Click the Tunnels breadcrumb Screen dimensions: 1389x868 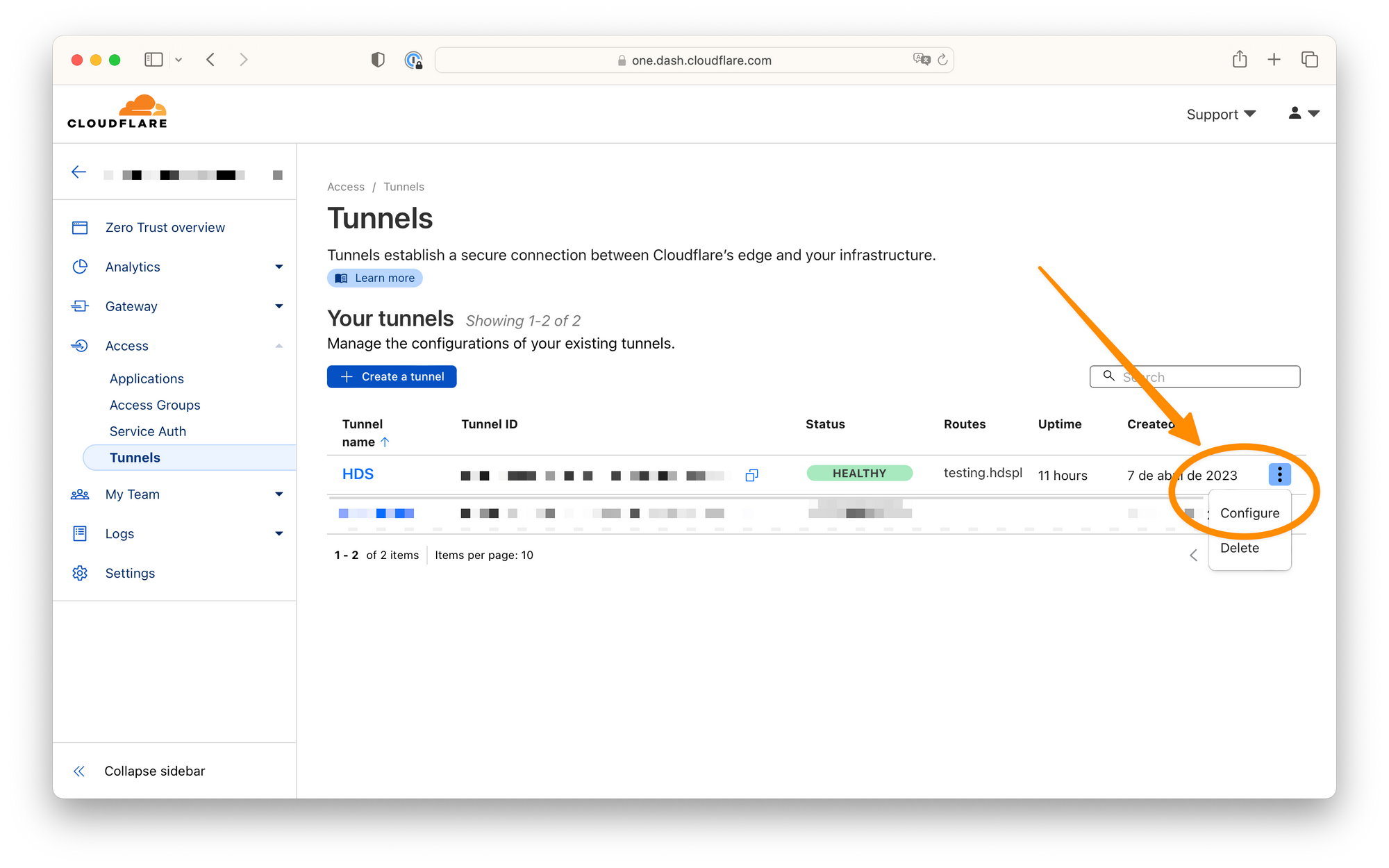point(404,187)
